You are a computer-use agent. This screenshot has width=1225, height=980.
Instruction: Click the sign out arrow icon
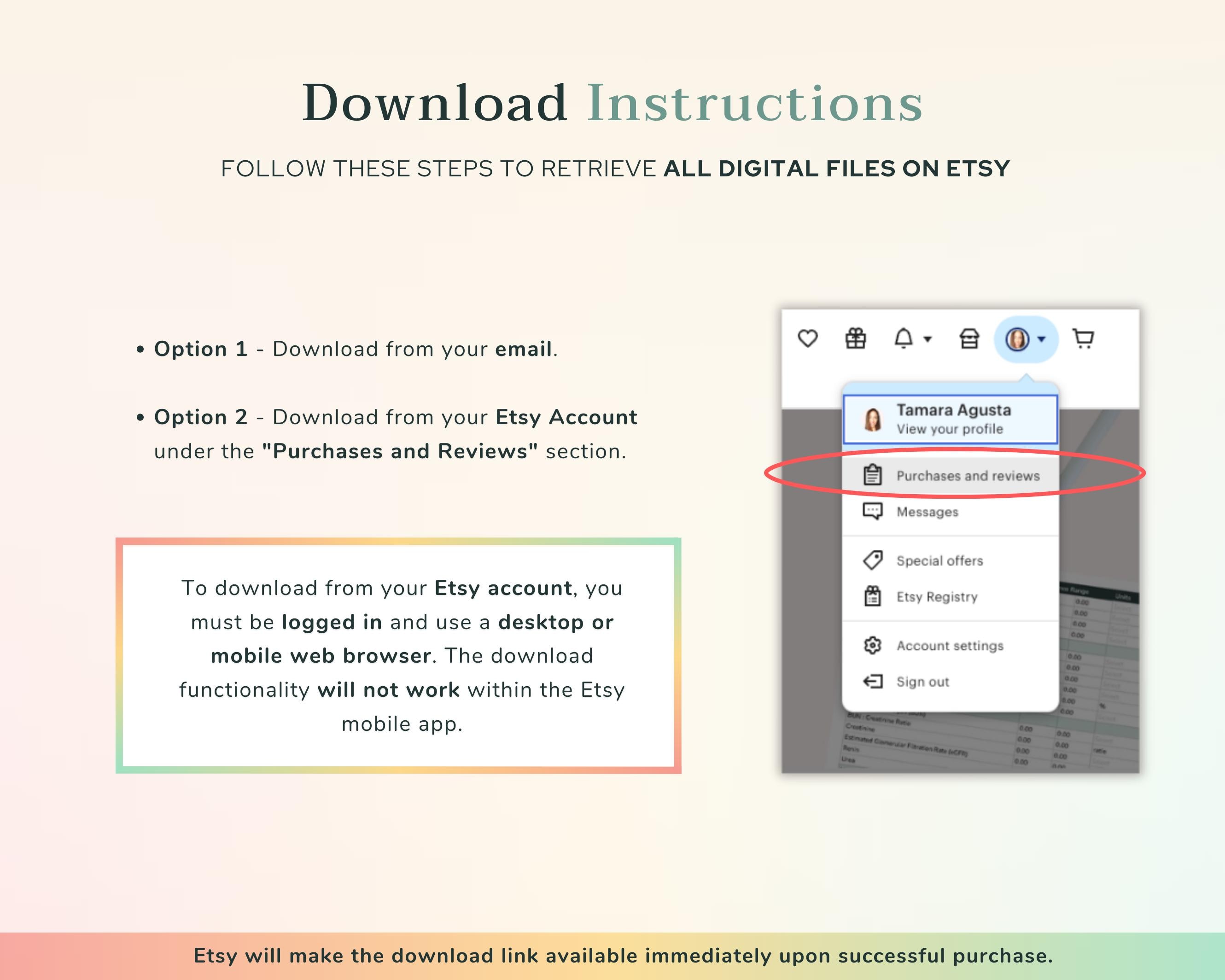pos(873,682)
